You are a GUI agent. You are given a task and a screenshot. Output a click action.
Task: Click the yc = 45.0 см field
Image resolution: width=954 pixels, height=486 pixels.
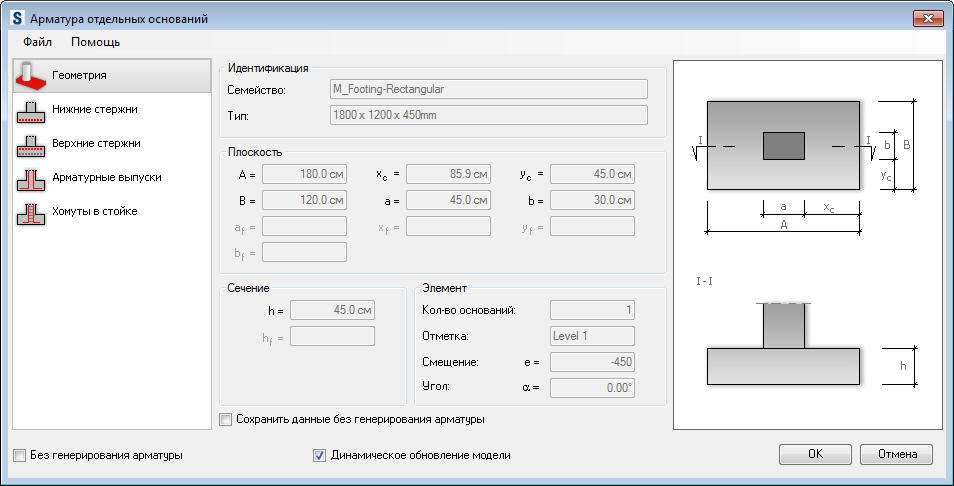[593, 174]
